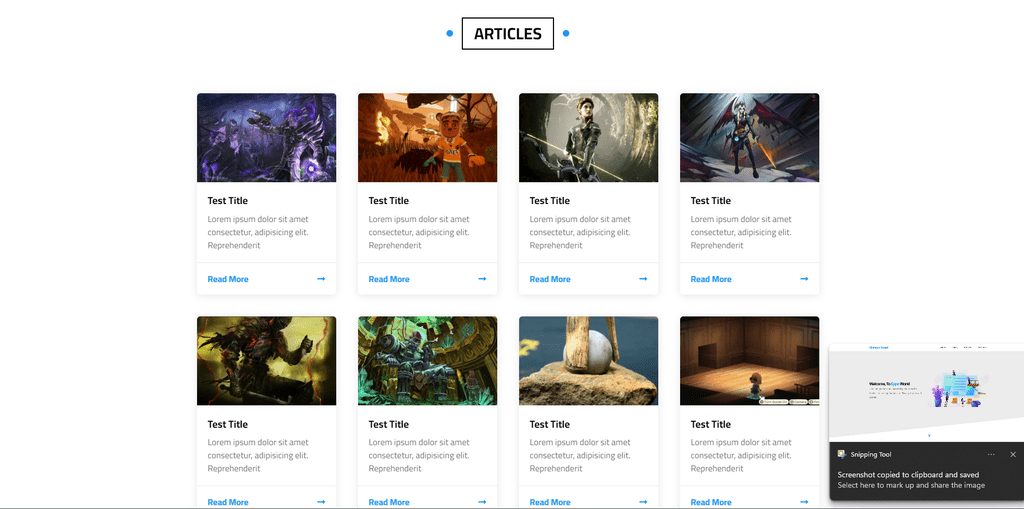Click the orange cartoon character article image

click(428, 137)
